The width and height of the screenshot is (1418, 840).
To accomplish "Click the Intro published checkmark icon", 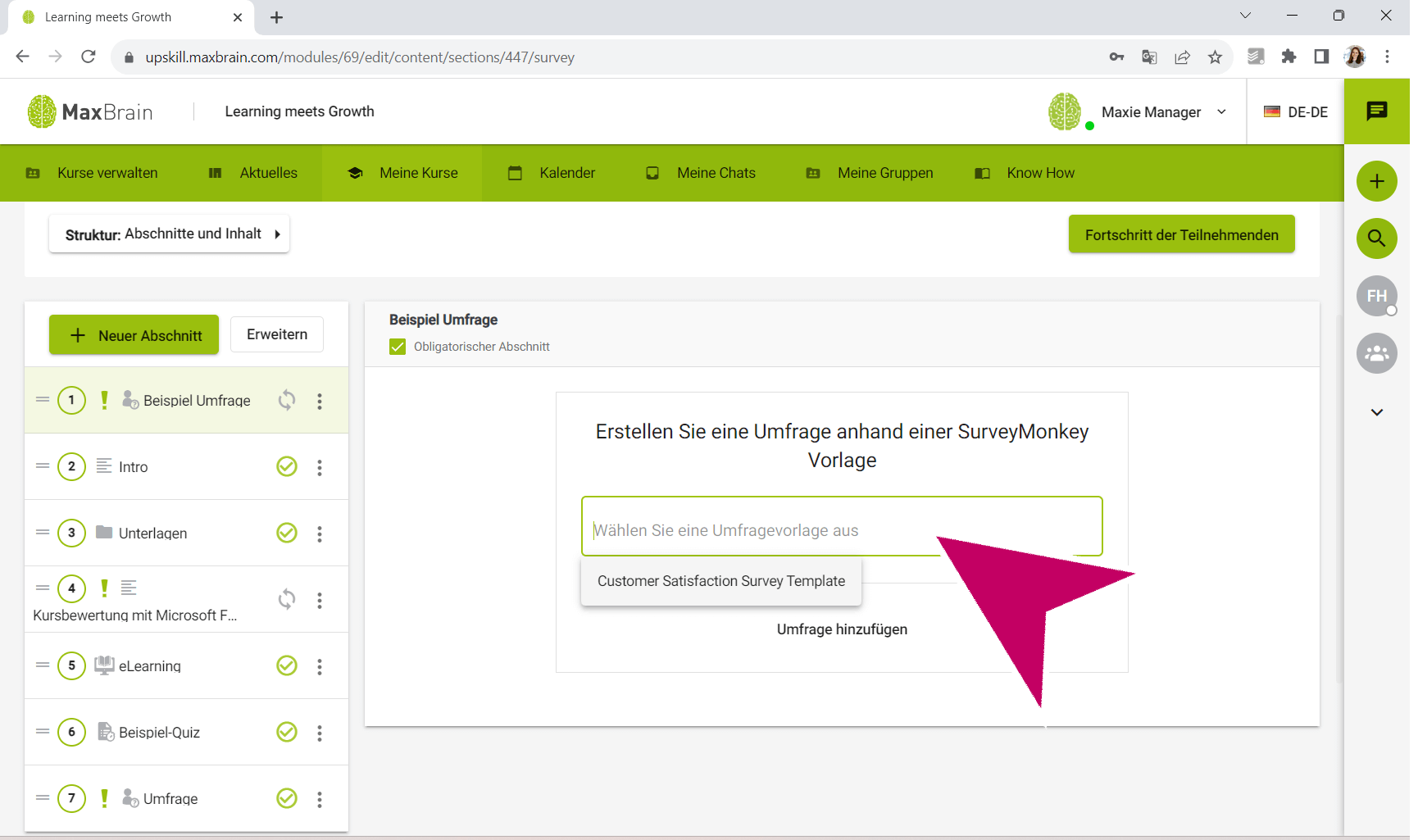I will point(286,466).
